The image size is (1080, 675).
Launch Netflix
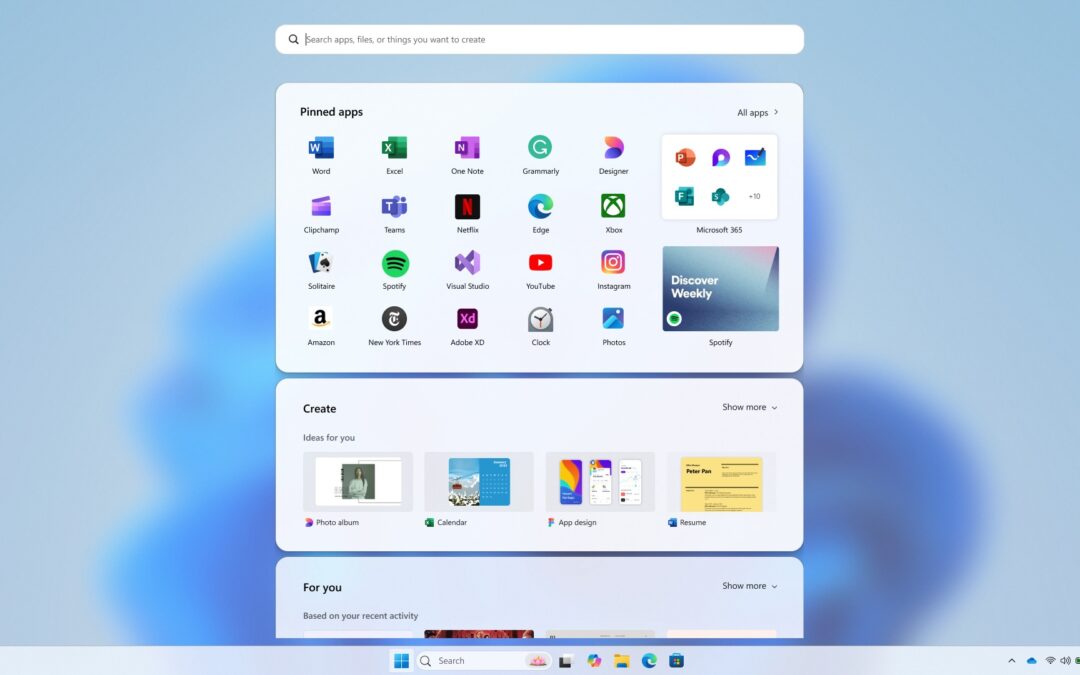[x=467, y=207]
